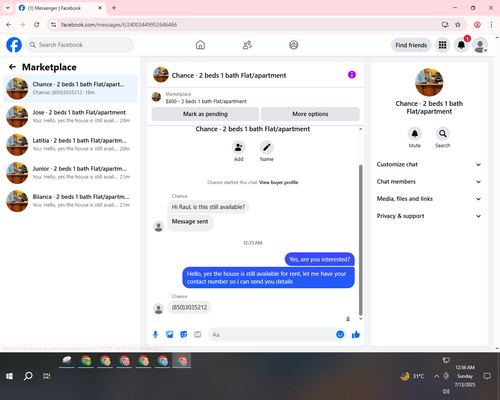Click Find friends button
Screen dimensions: 500x400
411,45
